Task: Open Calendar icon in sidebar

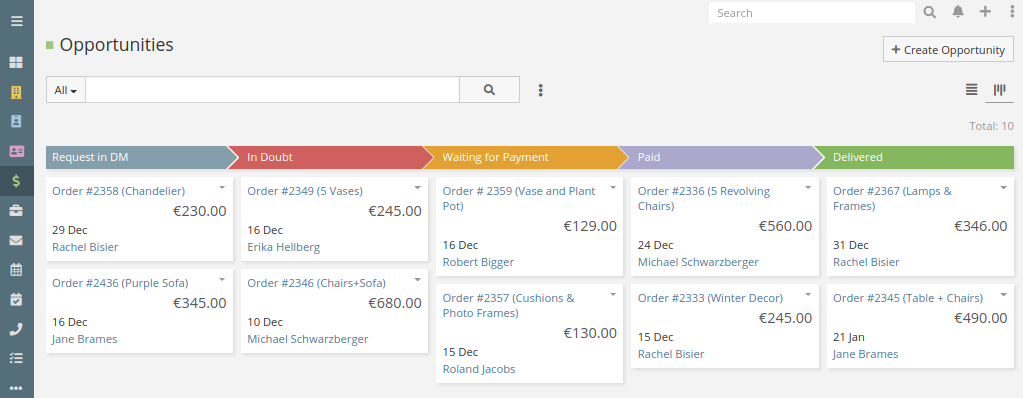Action: (16, 269)
